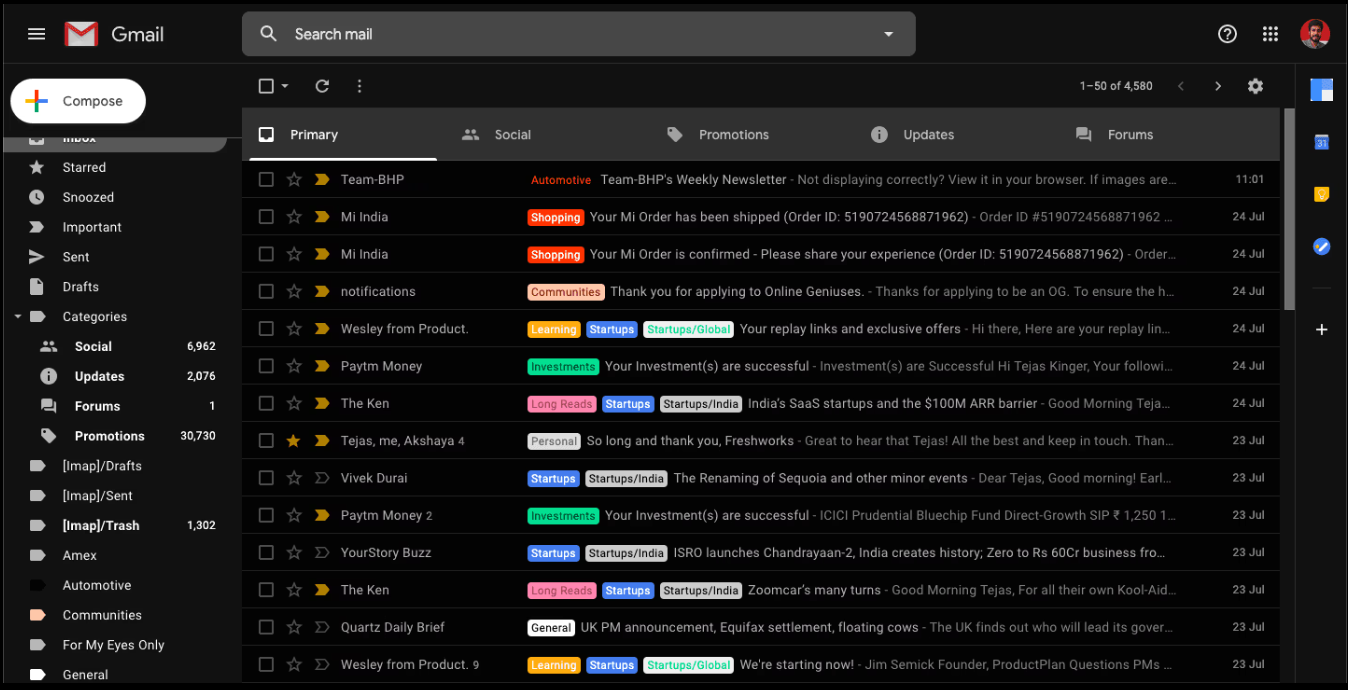This screenshot has height=690, width=1348.
Task: Refresh the inbox
Action: (322, 86)
